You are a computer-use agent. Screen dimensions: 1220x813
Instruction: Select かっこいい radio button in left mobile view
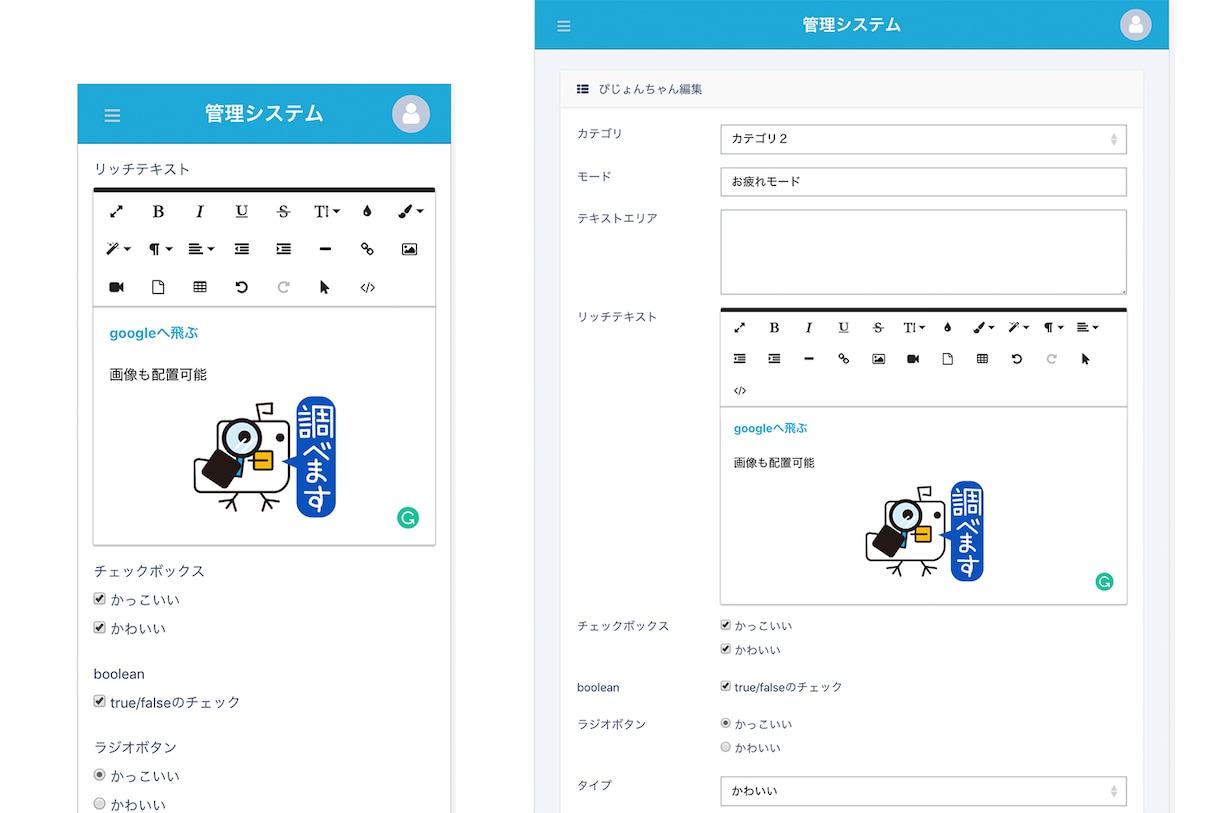pyautogui.click(x=99, y=775)
